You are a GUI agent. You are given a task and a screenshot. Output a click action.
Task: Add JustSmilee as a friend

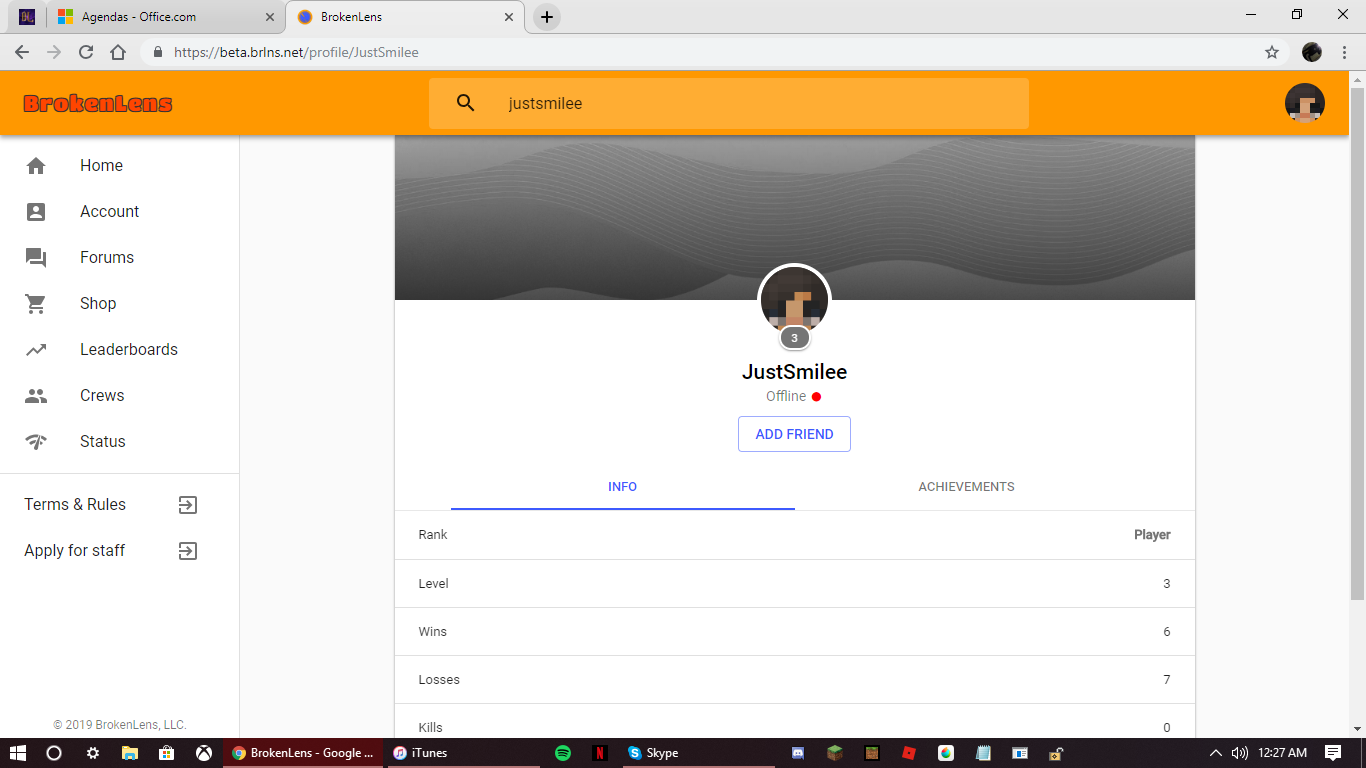point(794,434)
